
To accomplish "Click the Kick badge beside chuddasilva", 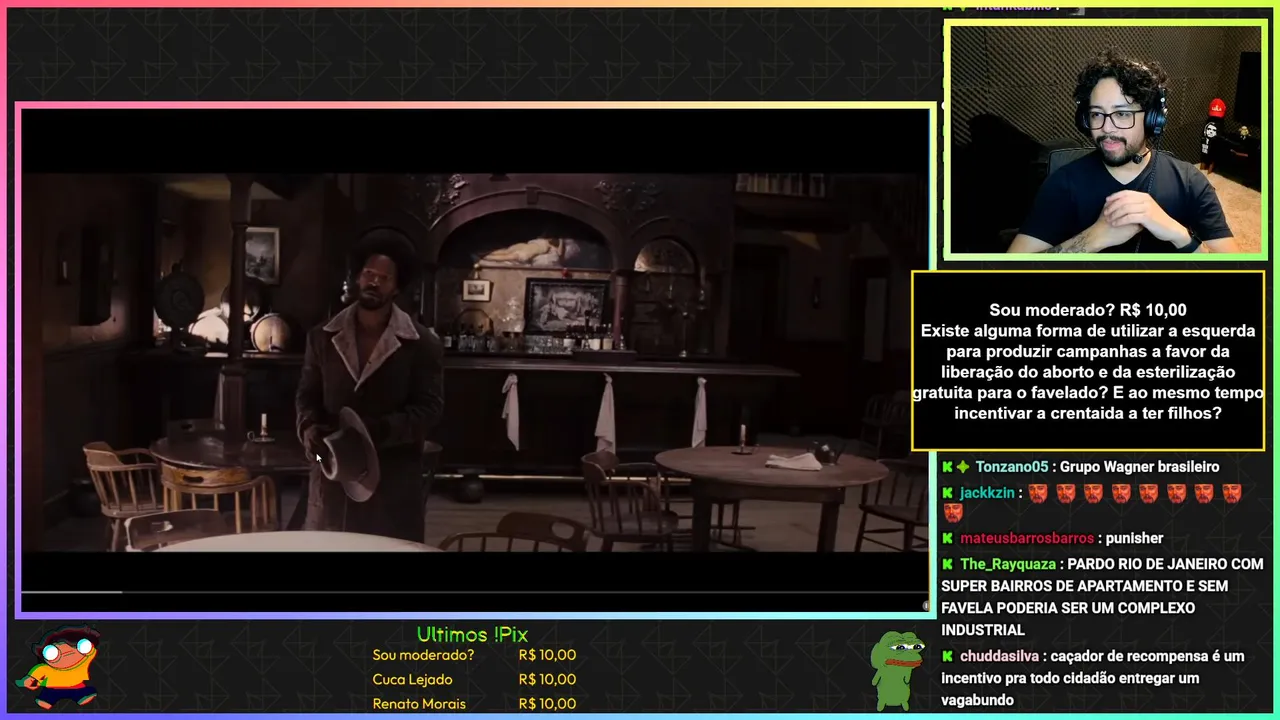I will pos(947,657).
